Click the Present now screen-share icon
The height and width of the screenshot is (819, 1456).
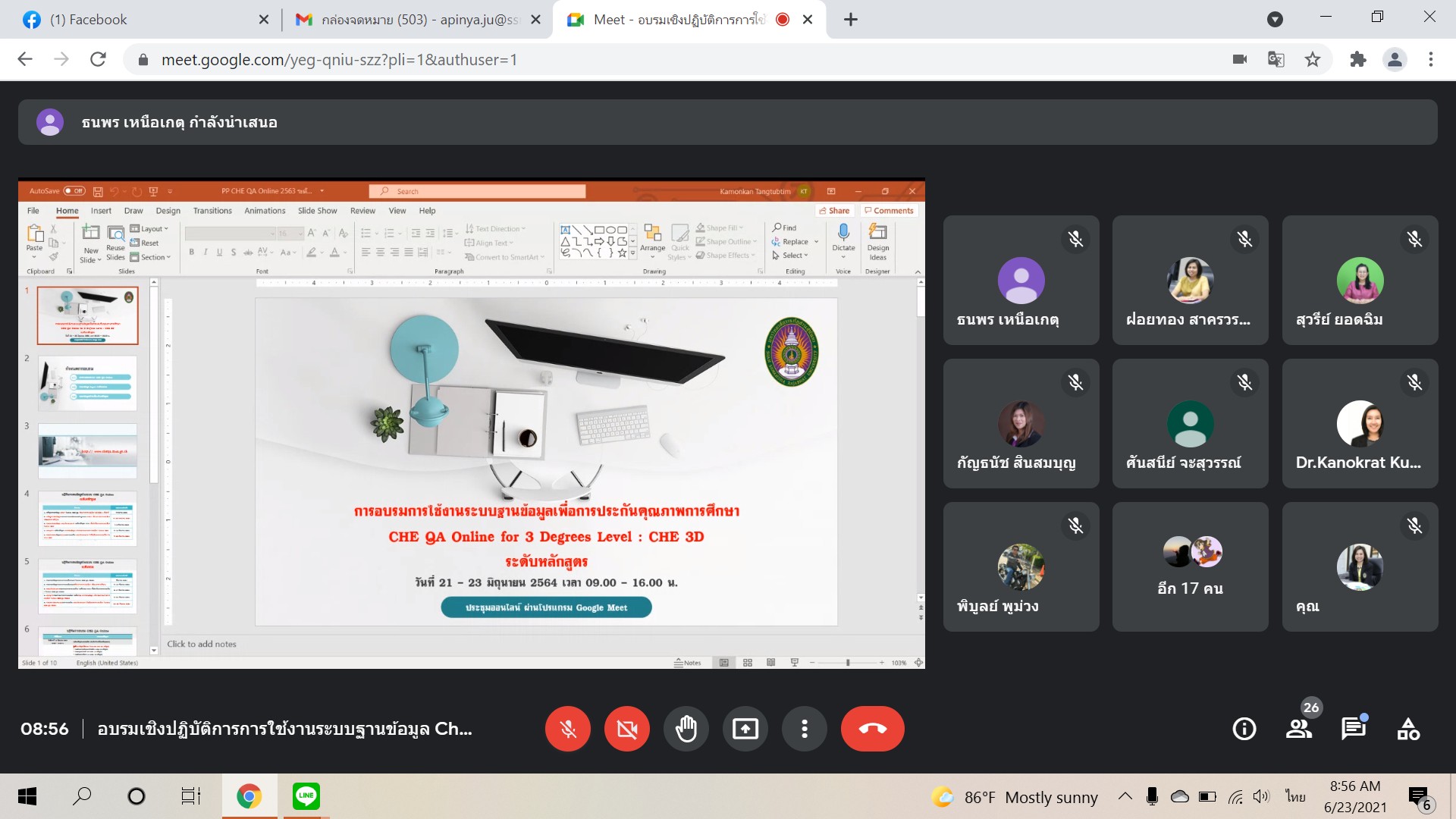[x=745, y=729]
